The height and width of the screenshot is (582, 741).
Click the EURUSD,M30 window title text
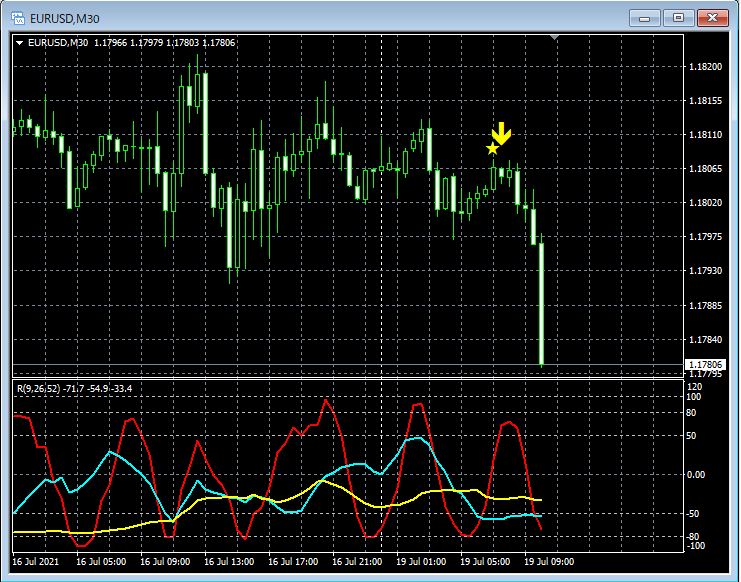64,18
